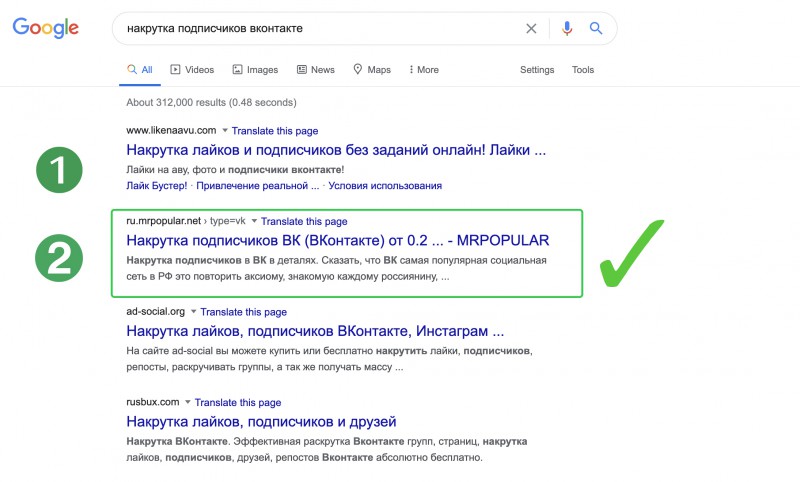Go to the Maps tab
Screen dimensions: 800x482
click(371, 70)
